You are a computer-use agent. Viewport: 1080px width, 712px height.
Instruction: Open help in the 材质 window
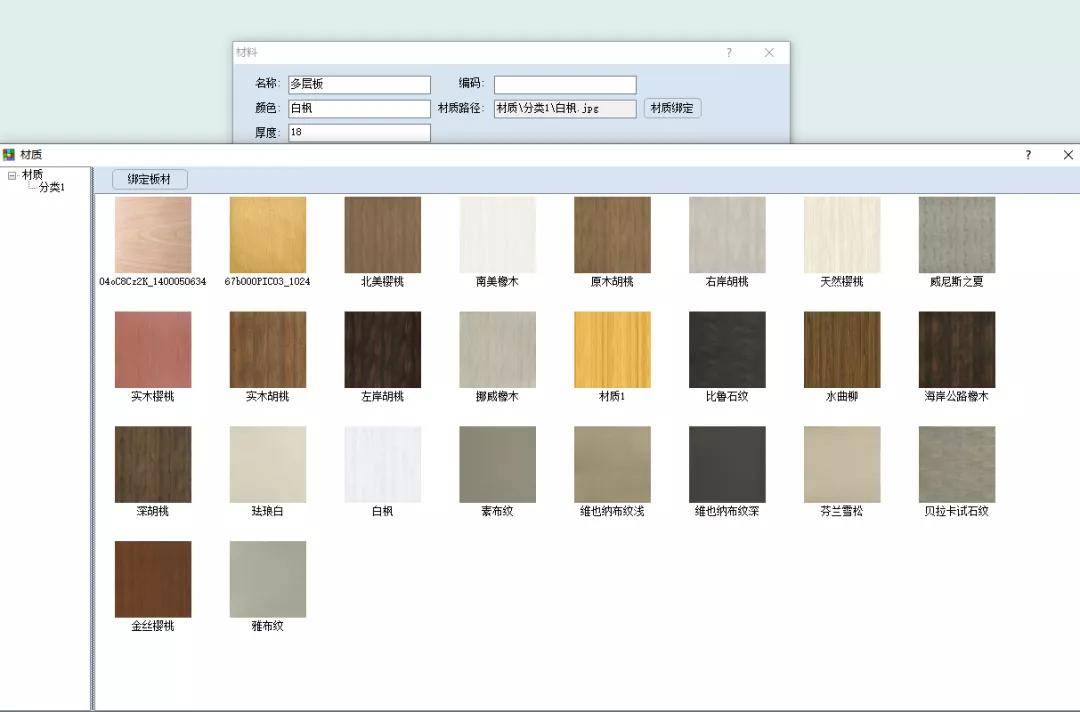click(x=1028, y=155)
